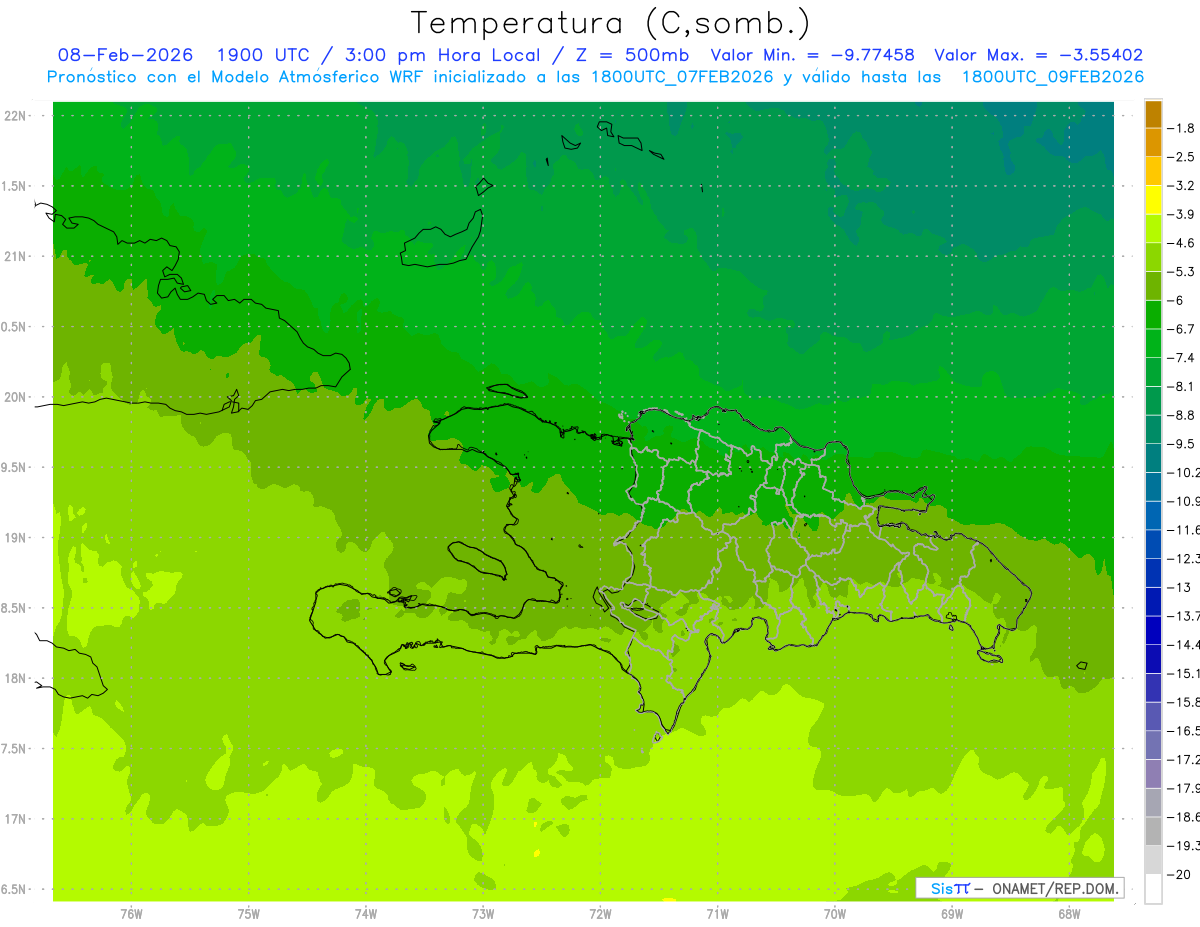Click the '21N' latitude label
Viewport: 1200px width, 927px height.
[x=17, y=256]
